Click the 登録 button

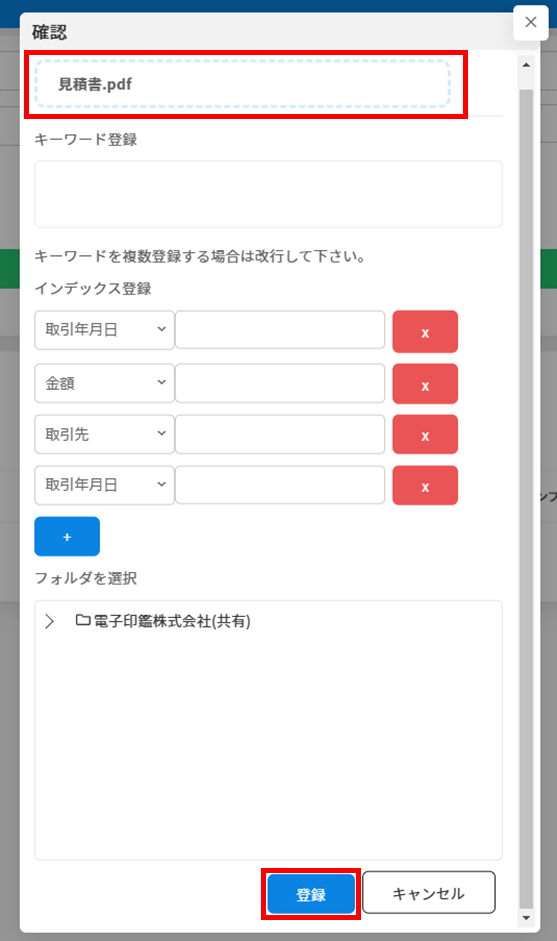coord(311,894)
